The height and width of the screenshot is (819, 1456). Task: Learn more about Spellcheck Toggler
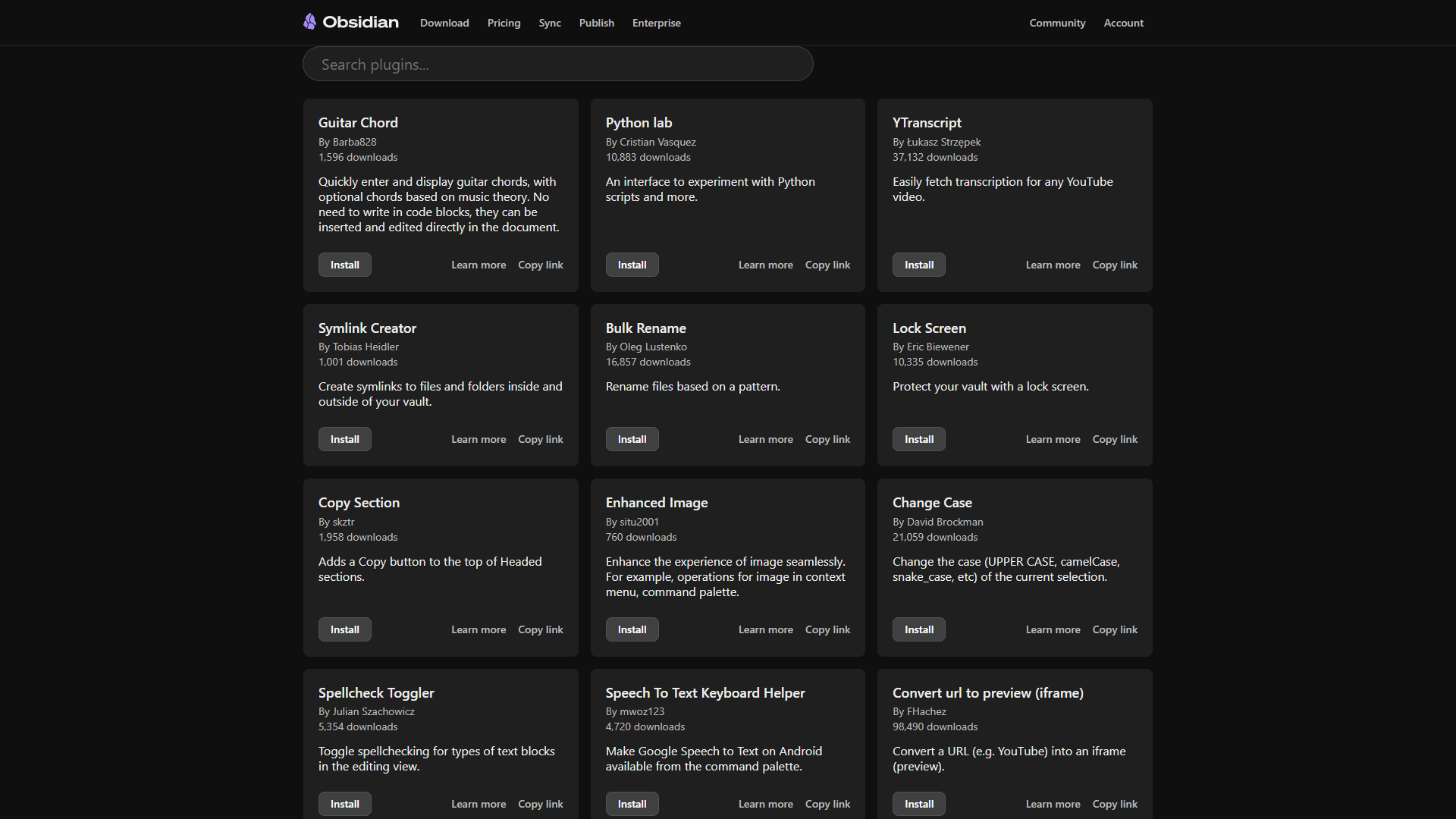tap(479, 804)
